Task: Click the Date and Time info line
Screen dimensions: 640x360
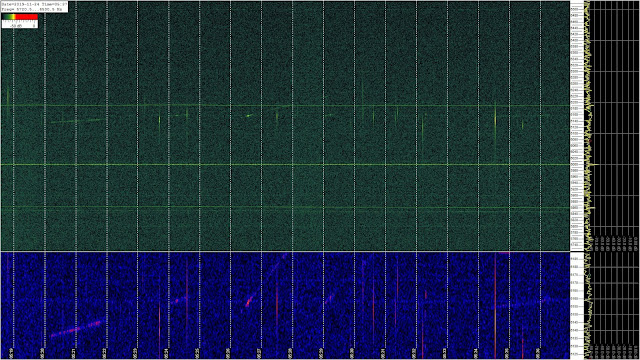Action: (34, 4)
